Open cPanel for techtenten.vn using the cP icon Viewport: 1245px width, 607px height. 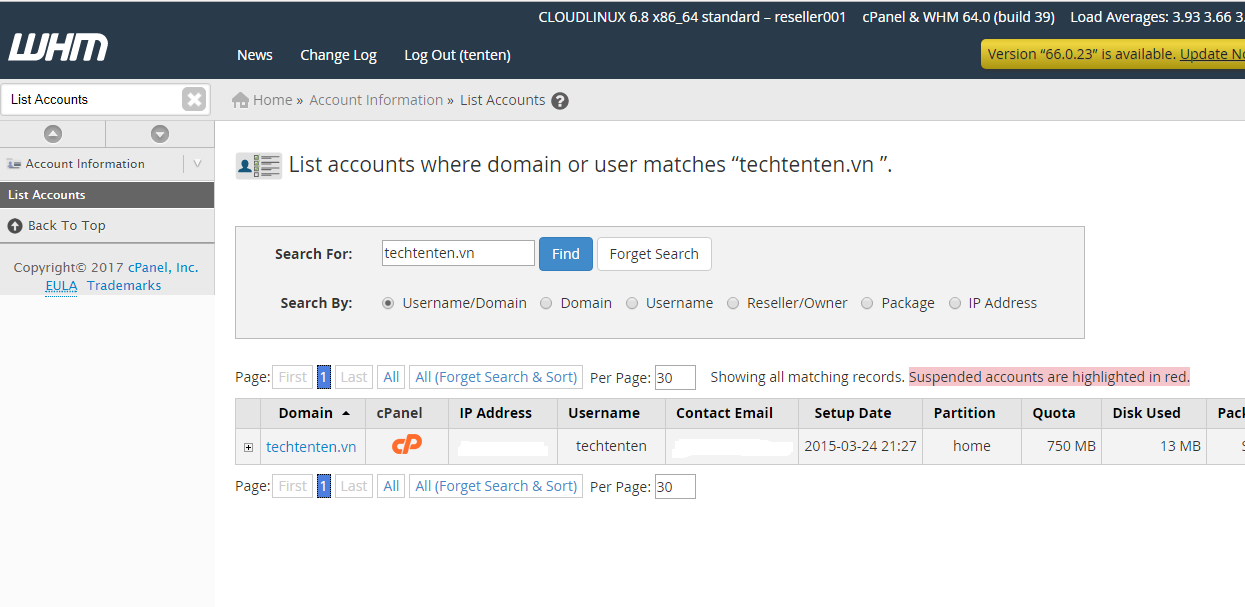407,445
